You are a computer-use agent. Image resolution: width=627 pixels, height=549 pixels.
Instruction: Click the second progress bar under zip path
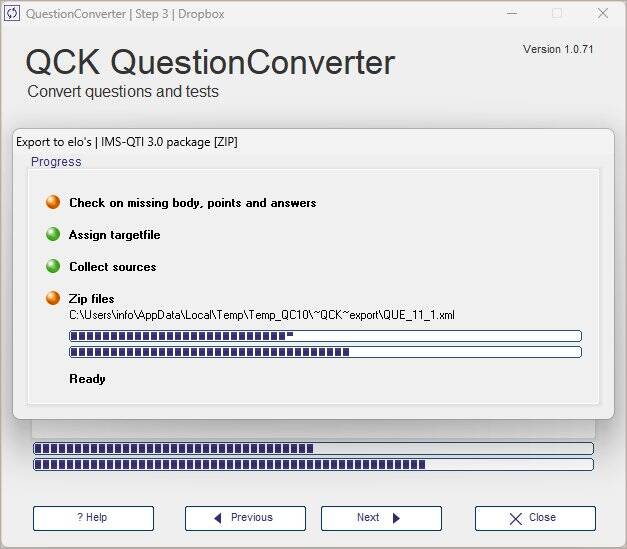tap(325, 352)
